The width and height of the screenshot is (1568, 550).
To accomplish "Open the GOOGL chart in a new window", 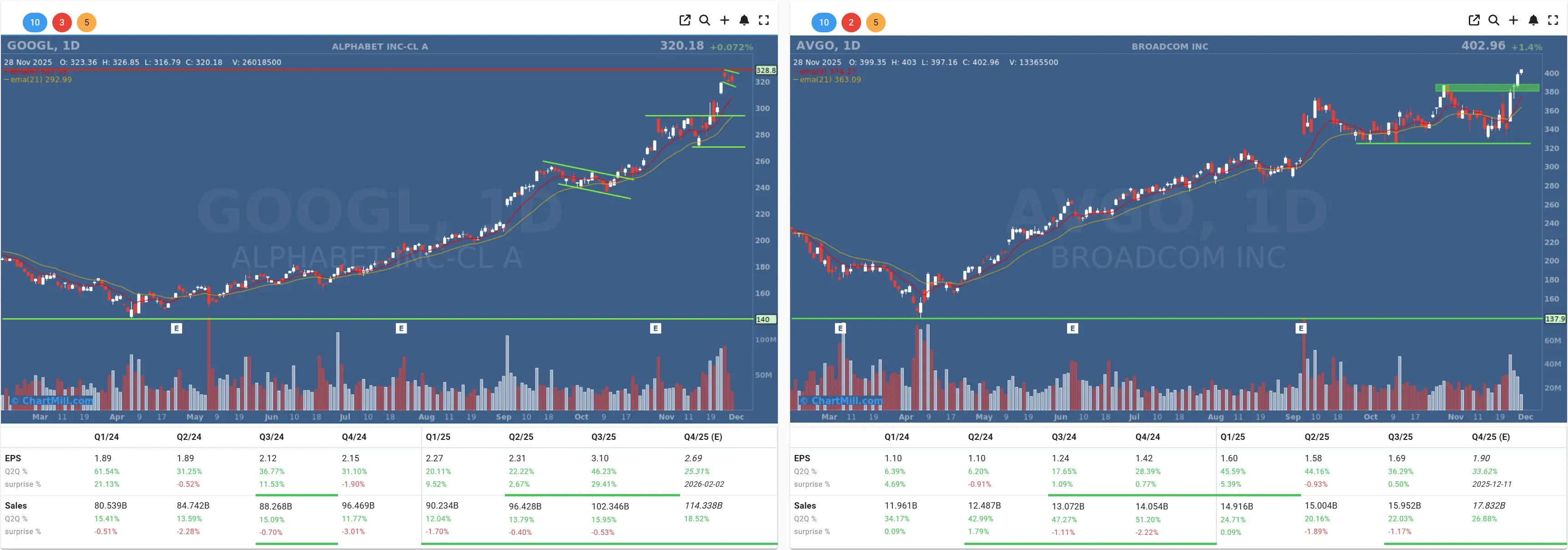I will coord(685,20).
